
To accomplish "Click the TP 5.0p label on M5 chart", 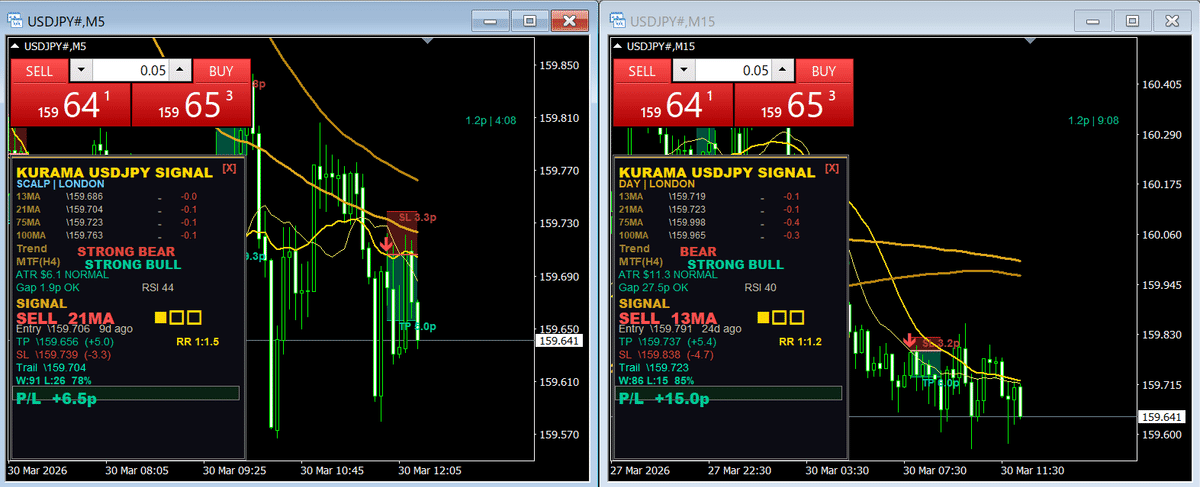I will tap(417, 326).
